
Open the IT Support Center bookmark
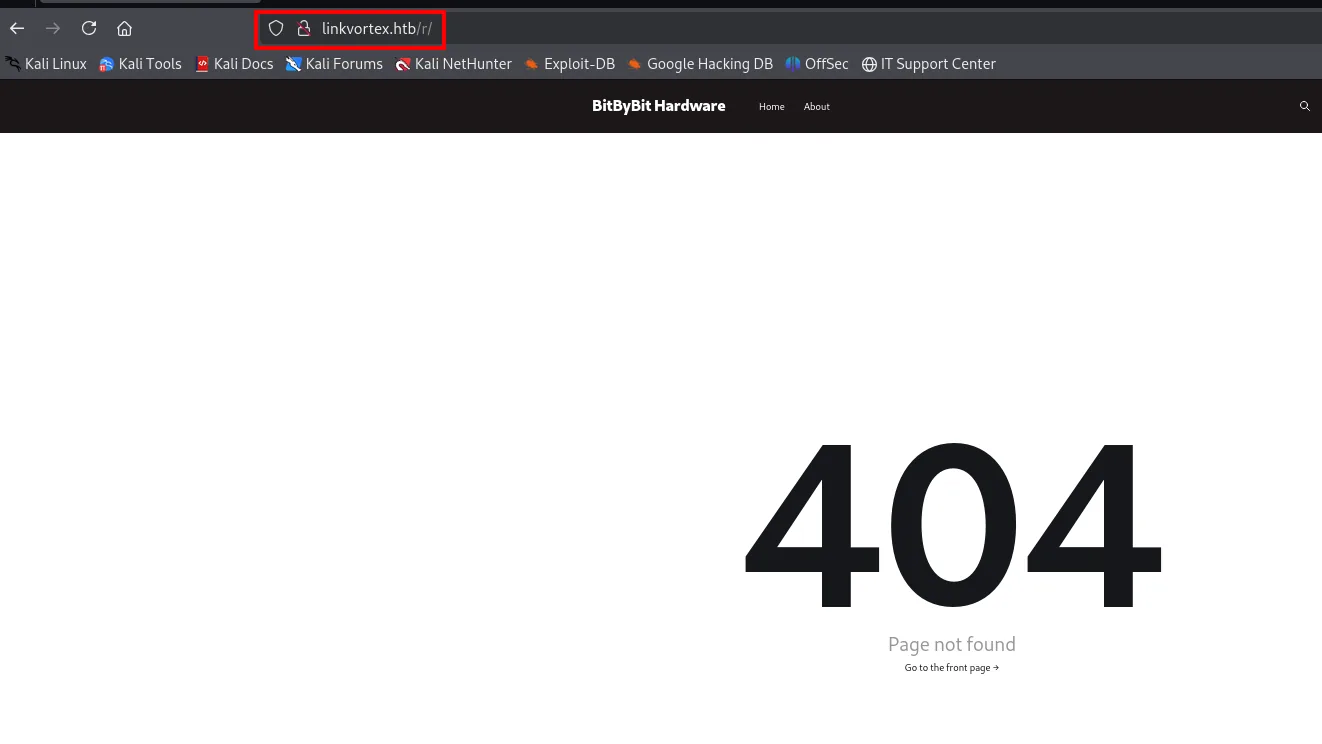tap(929, 64)
